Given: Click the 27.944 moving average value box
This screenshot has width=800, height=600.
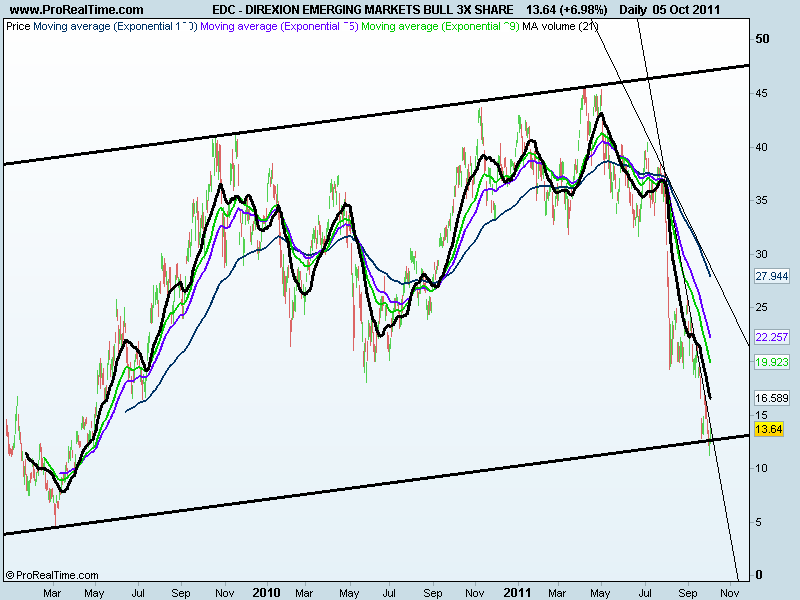Looking at the screenshot, I should pyautogui.click(x=772, y=276).
